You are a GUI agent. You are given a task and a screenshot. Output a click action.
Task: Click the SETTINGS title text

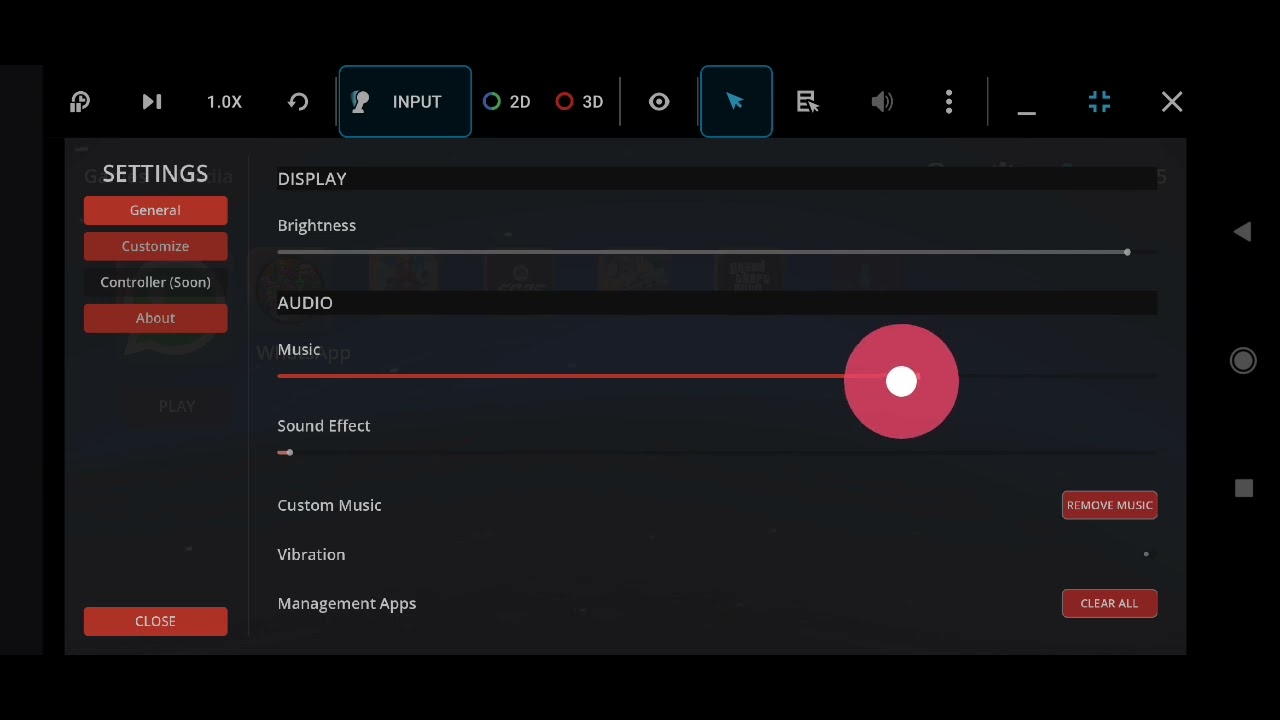(155, 173)
